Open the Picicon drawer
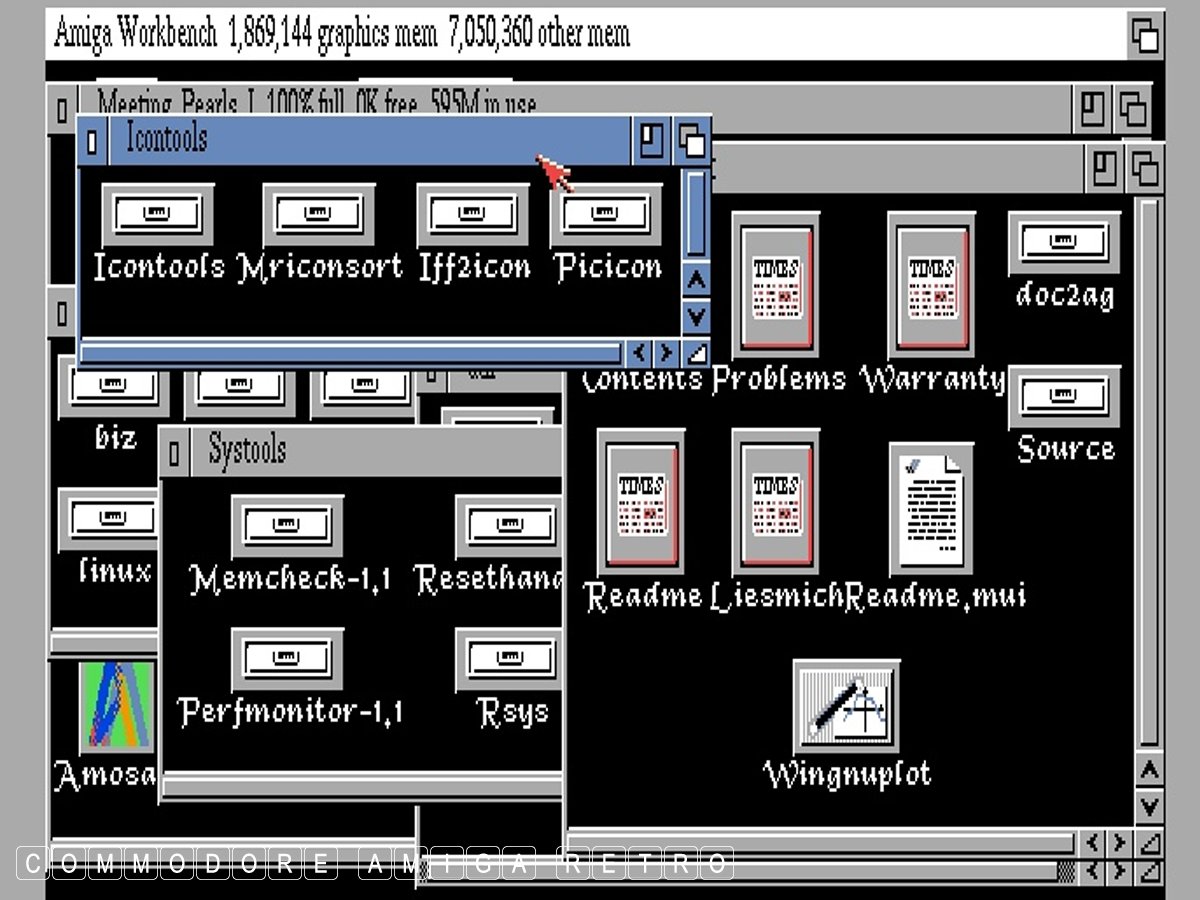This screenshot has width=1200, height=900. pos(606,215)
